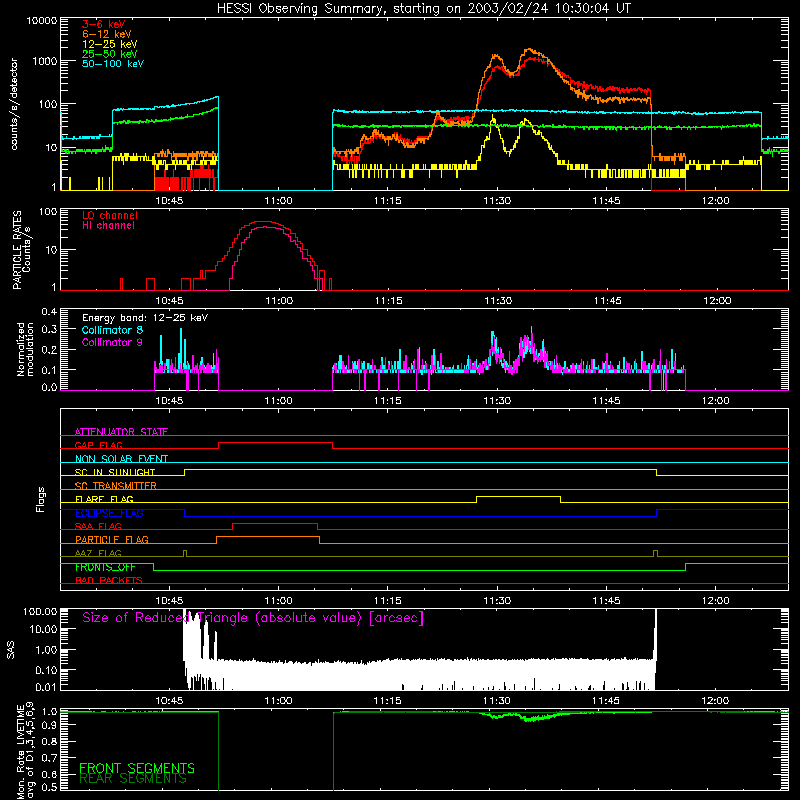Viewport: 800px width, 800px height.
Task: Click the FLARE FLAG label
Action: (104, 499)
